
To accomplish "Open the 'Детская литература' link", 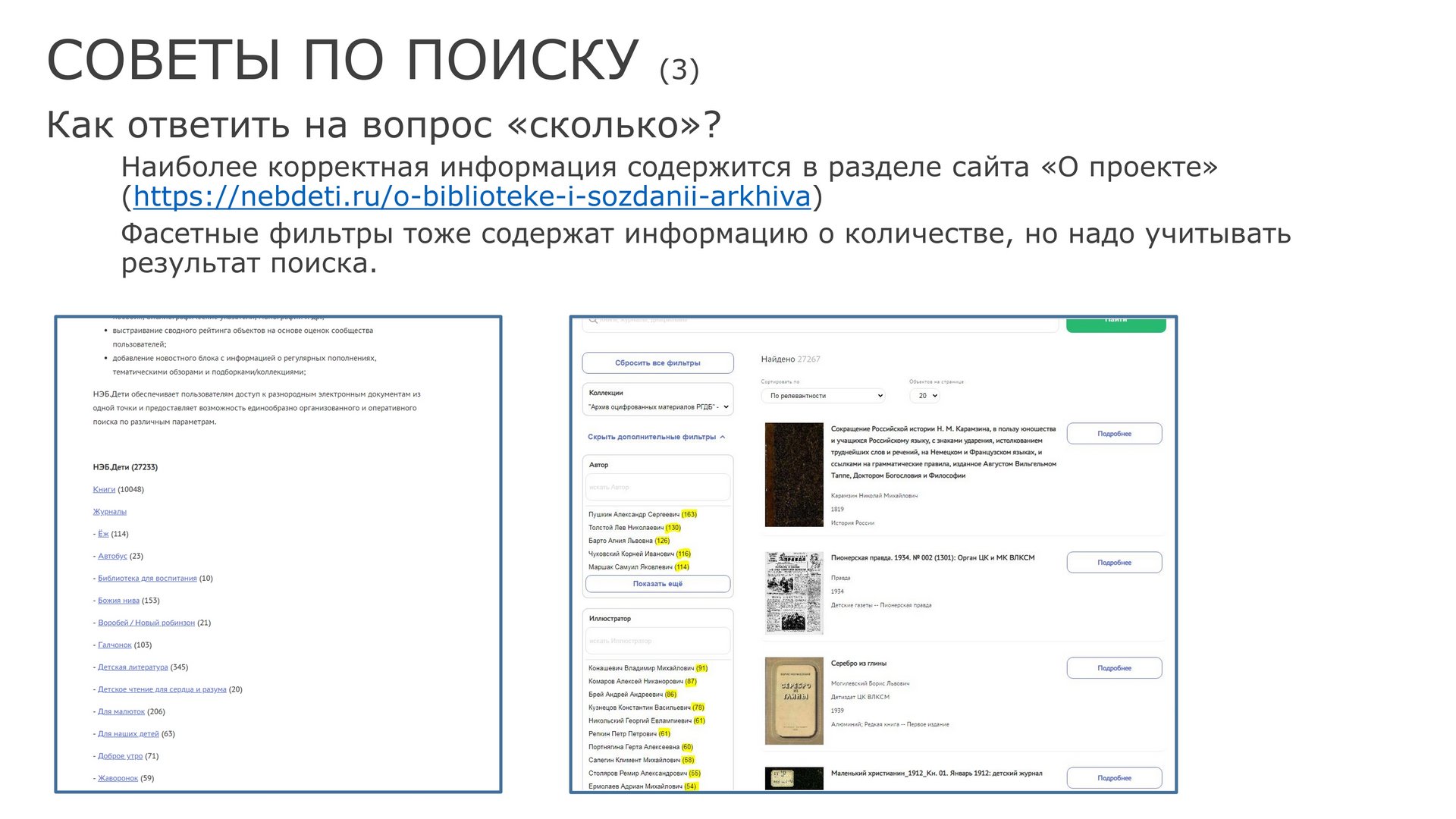I will tap(133, 667).
